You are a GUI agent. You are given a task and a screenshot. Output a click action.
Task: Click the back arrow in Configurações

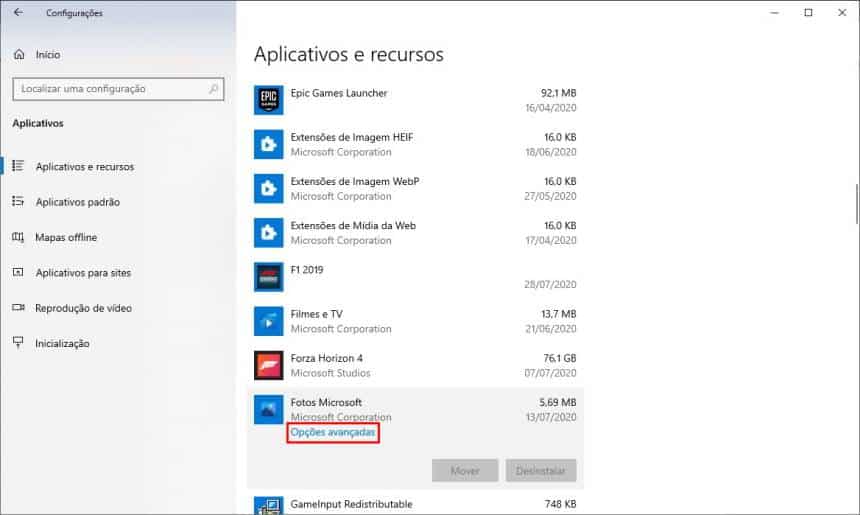coord(18,12)
